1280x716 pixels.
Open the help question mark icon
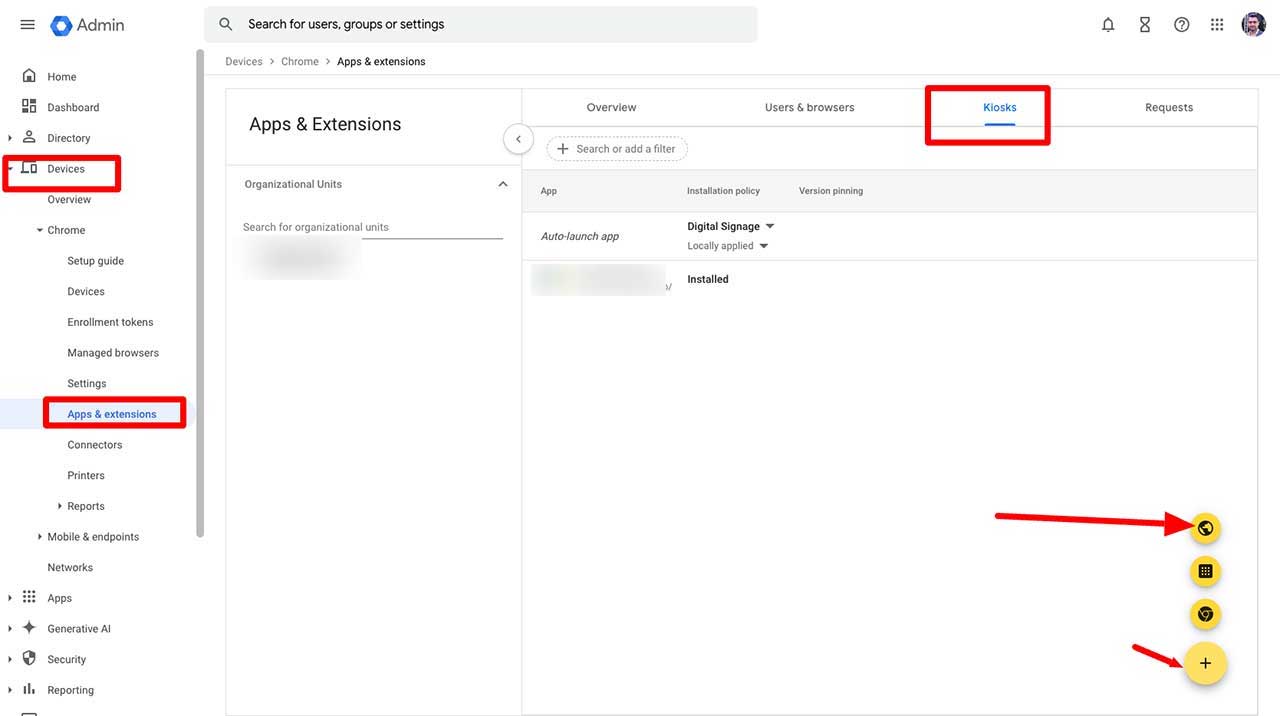tap(1181, 25)
